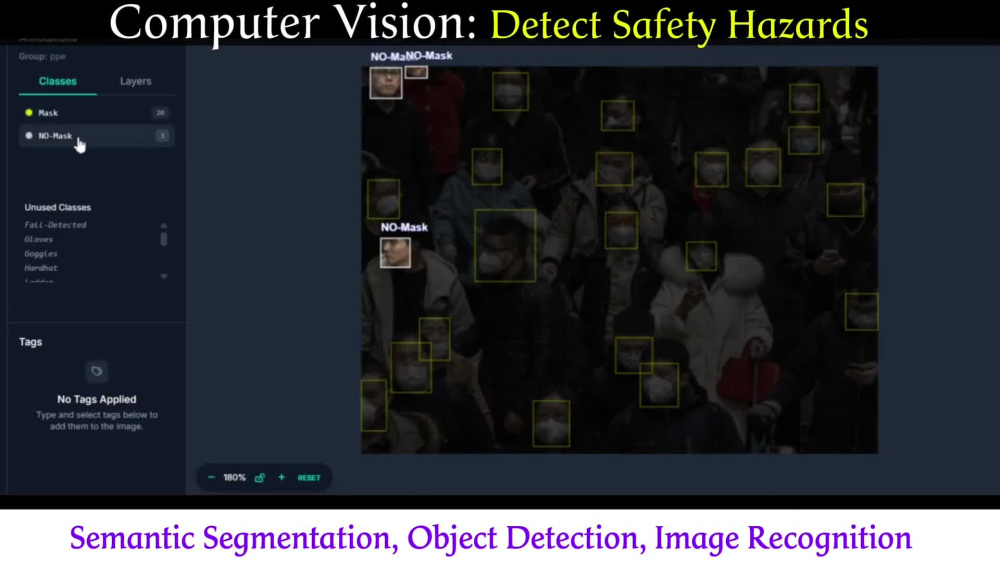Click the white NO-Mask color dot
This screenshot has height=563, width=1000.
[29, 136]
